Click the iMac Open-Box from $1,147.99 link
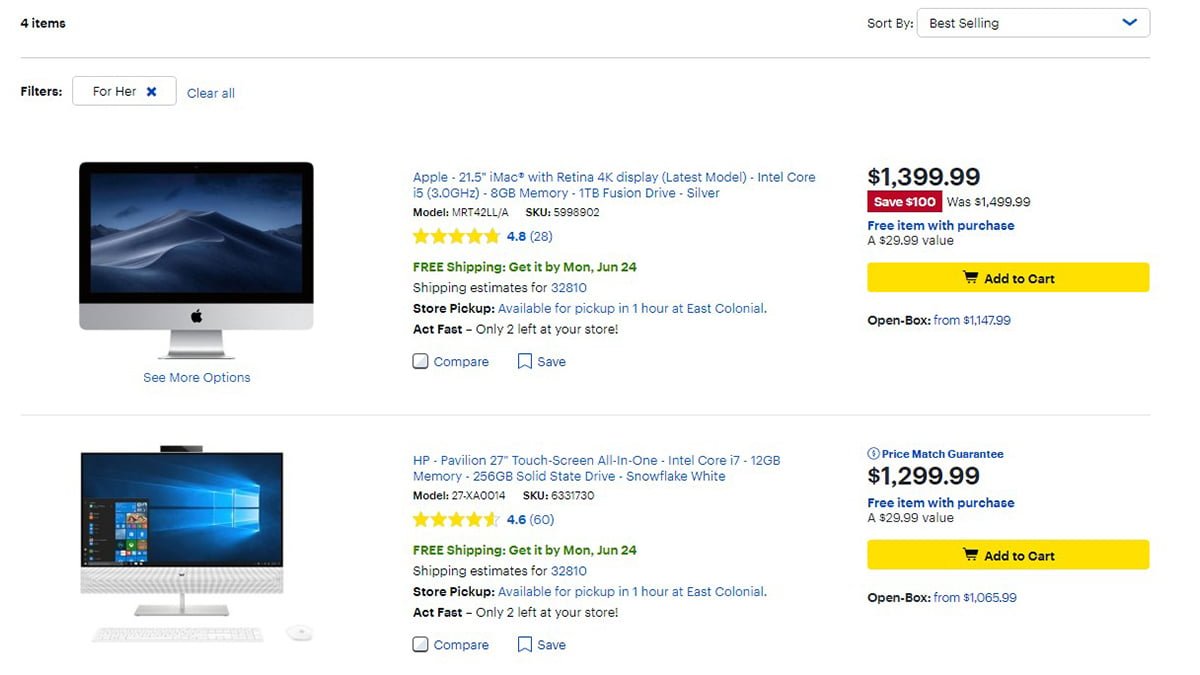This screenshot has width=1200, height=675. (971, 321)
